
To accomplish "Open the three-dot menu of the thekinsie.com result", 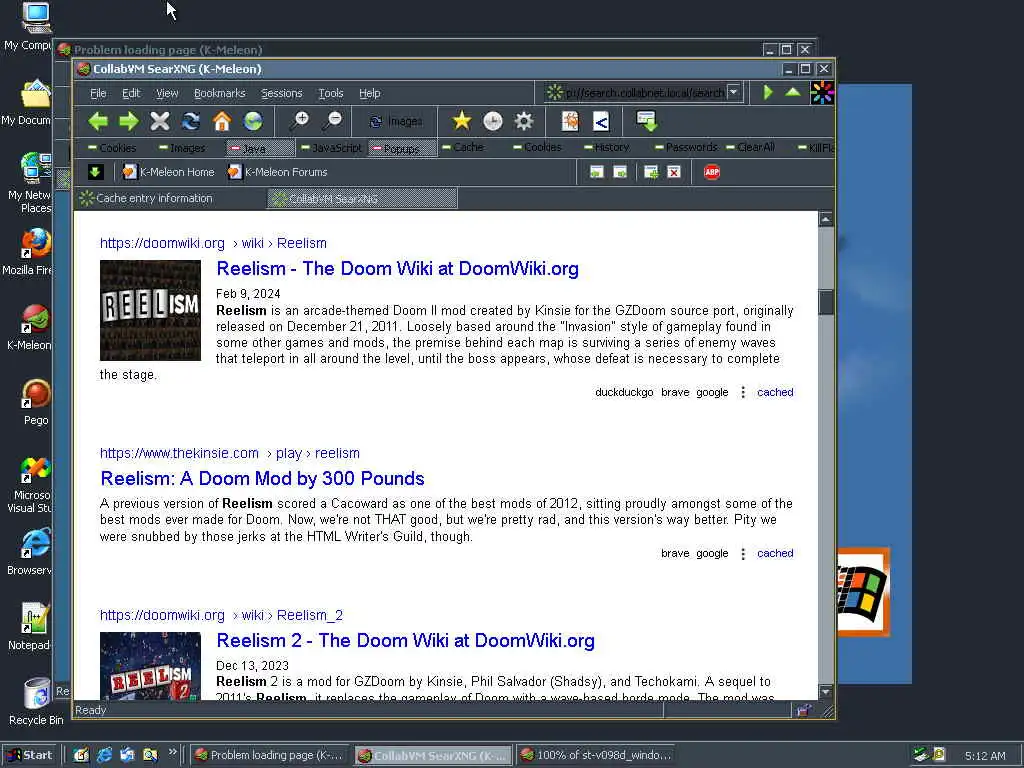I will click(743, 553).
